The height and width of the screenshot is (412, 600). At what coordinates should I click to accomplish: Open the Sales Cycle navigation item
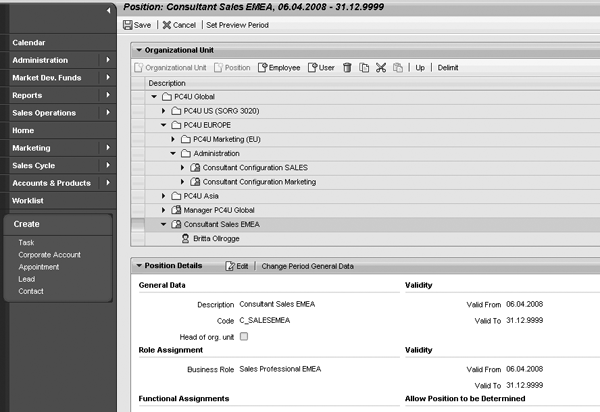[58, 166]
